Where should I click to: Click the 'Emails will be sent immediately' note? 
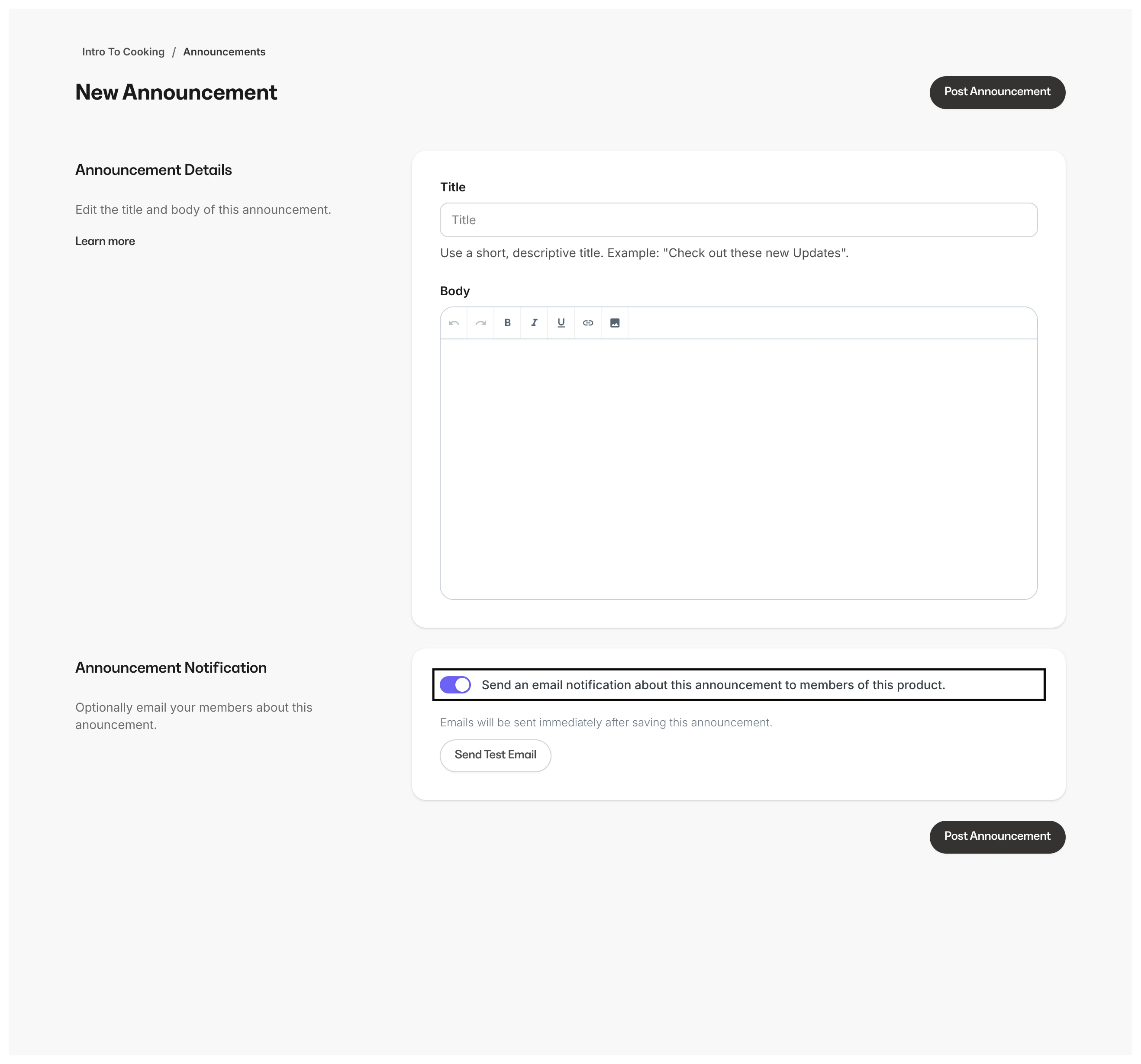(606, 722)
